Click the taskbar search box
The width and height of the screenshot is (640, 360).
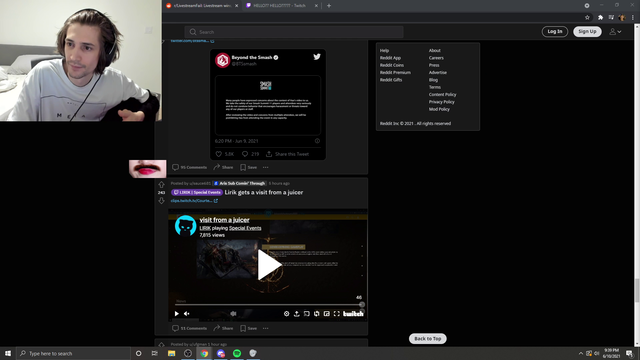pyautogui.click(x=73, y=353)
